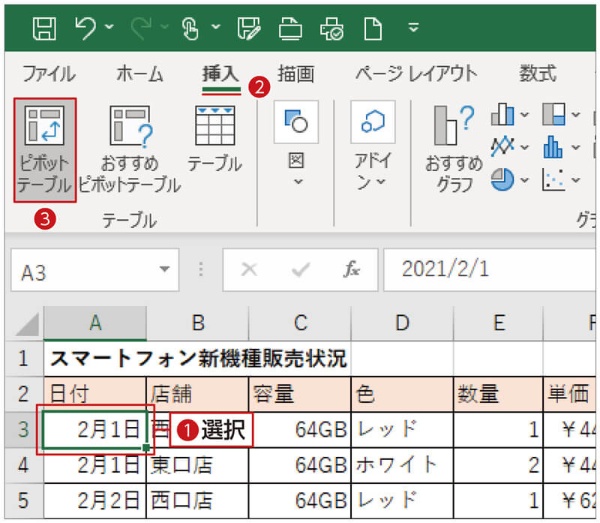Screen dimensions: 600x523
Task: Click the Select All corner triangle
Action: tap(27, 324)
